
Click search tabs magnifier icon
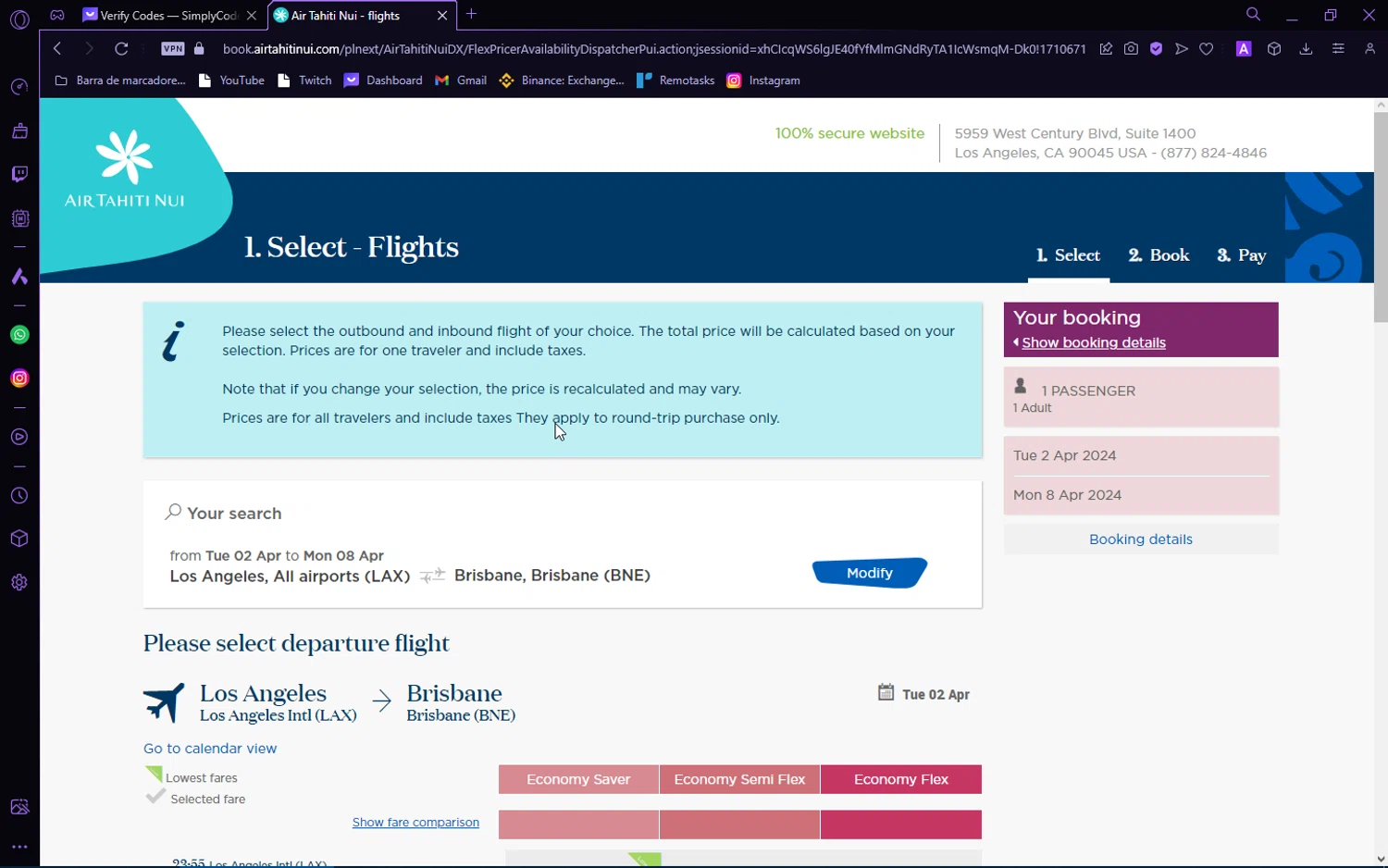1253,15
